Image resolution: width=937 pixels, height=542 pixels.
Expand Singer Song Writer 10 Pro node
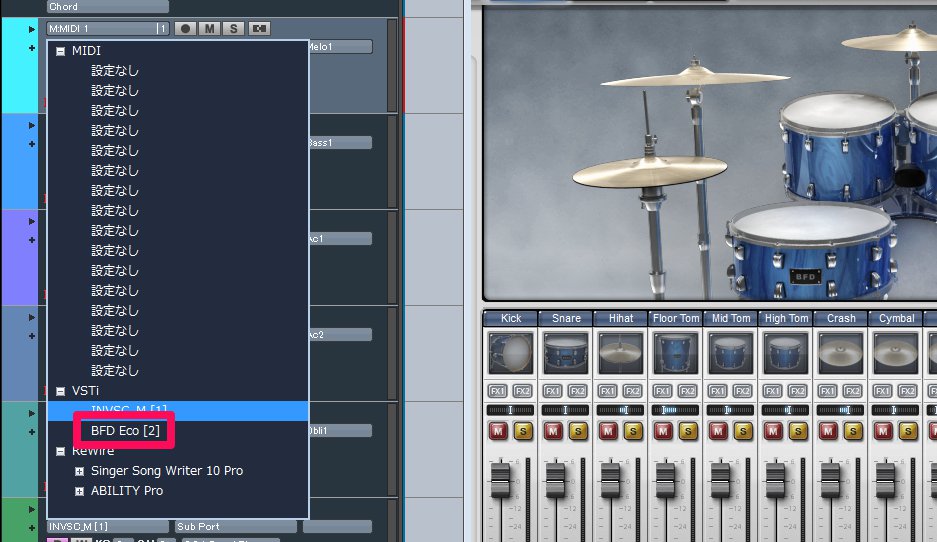click(79, 471)
